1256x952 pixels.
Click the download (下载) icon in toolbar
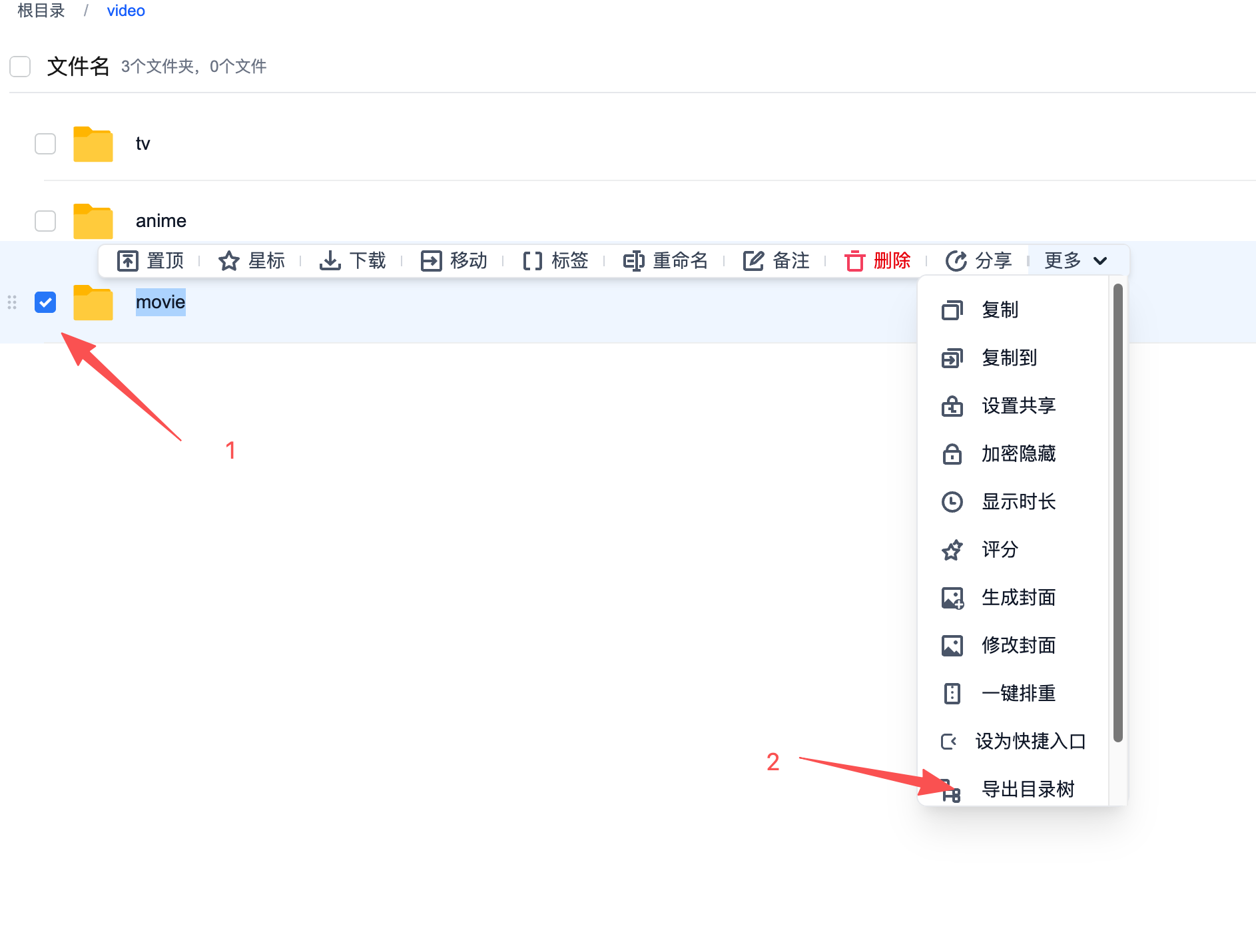(x=330, y=261)
